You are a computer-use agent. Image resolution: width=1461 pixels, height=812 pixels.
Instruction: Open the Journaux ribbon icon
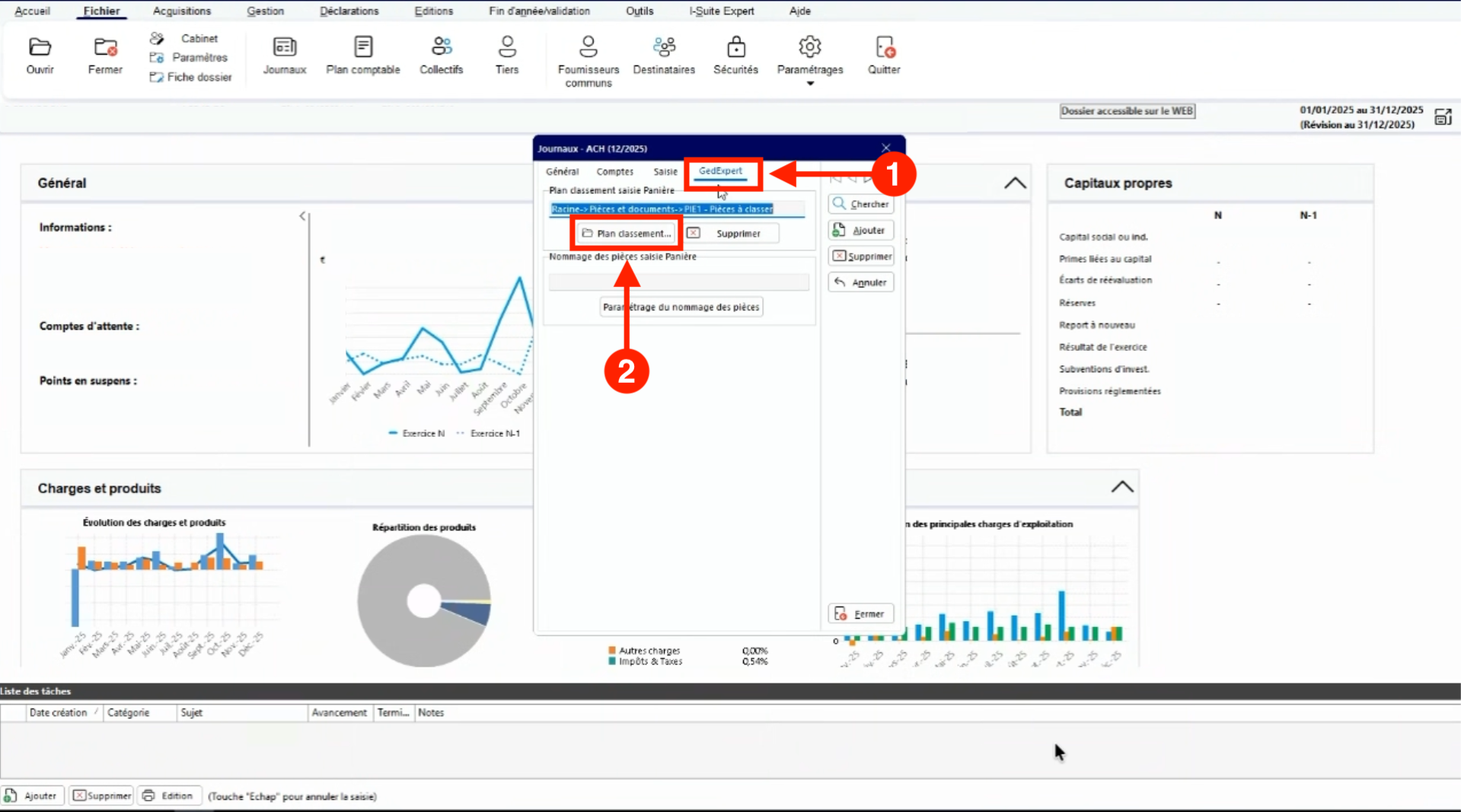coord(285,56)
